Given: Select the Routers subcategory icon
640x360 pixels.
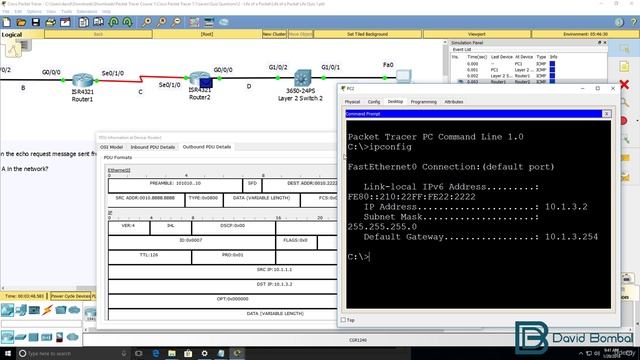Looking at the screenshot, I should pos(7,337).
